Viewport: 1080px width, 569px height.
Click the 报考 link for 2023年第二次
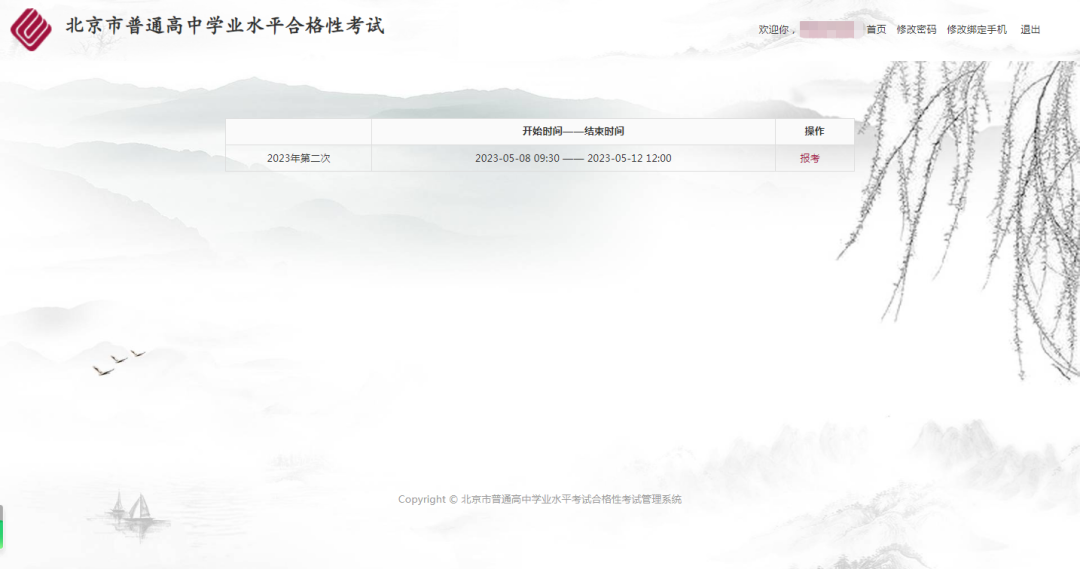point(810,158)
